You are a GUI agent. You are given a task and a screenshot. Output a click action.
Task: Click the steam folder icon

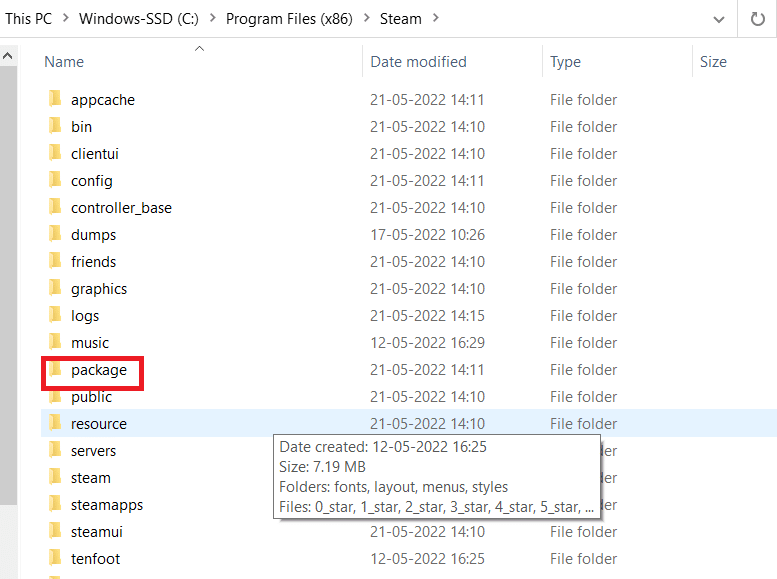pyautogui.click(x=56, y=477)
